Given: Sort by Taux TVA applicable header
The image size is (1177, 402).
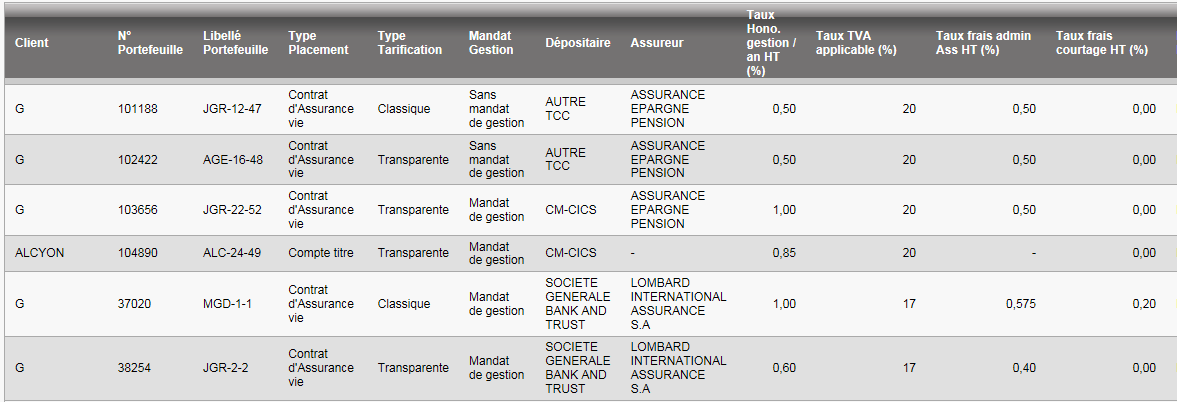Looking at the screenshot, I should point(856,43).
